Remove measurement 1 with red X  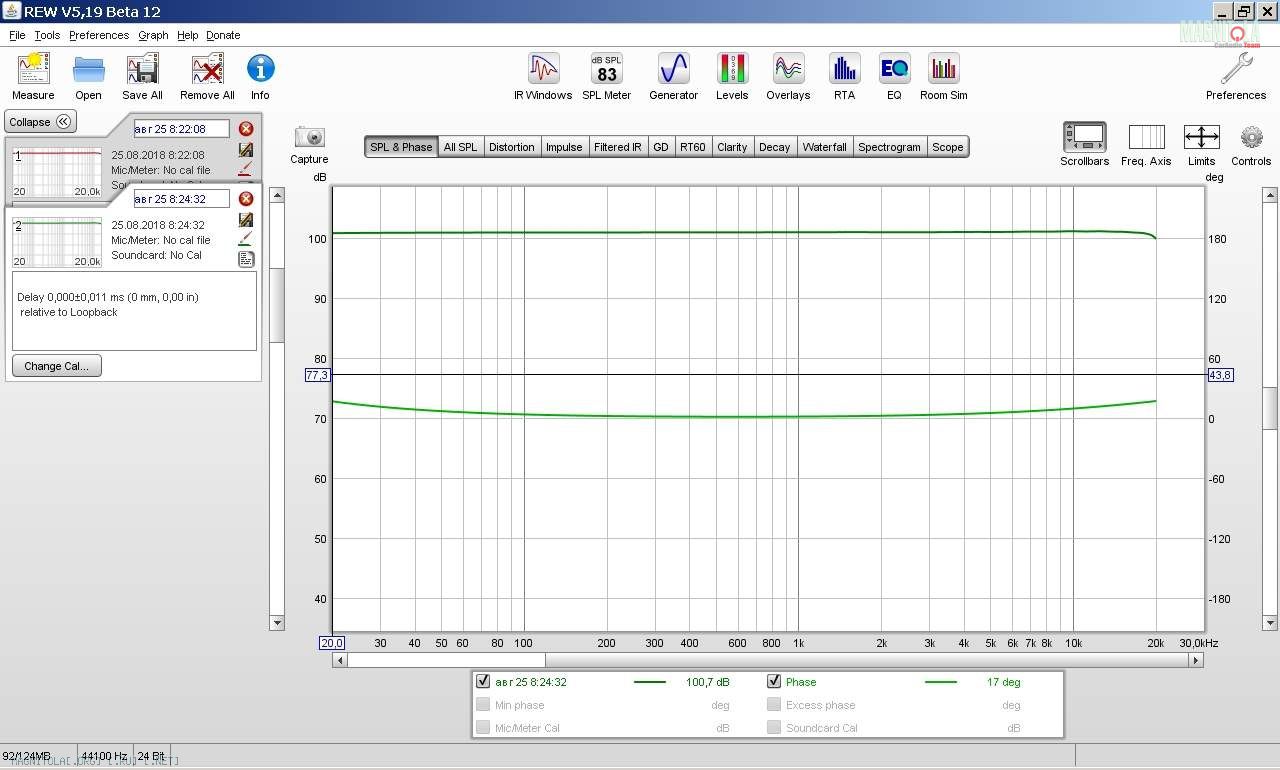click(x=246, y=129)
